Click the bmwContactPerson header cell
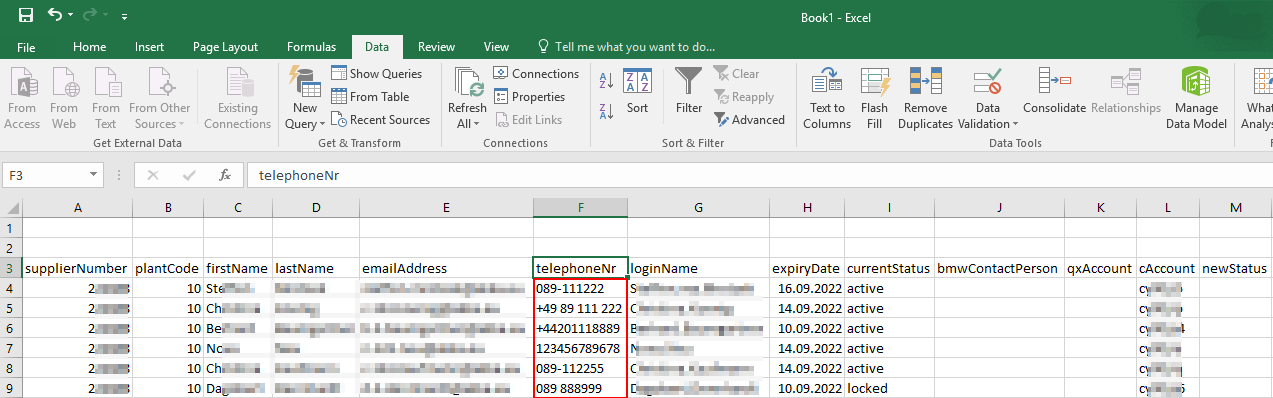This screenshot has height=398, width=1273. (x=999, y=268)
